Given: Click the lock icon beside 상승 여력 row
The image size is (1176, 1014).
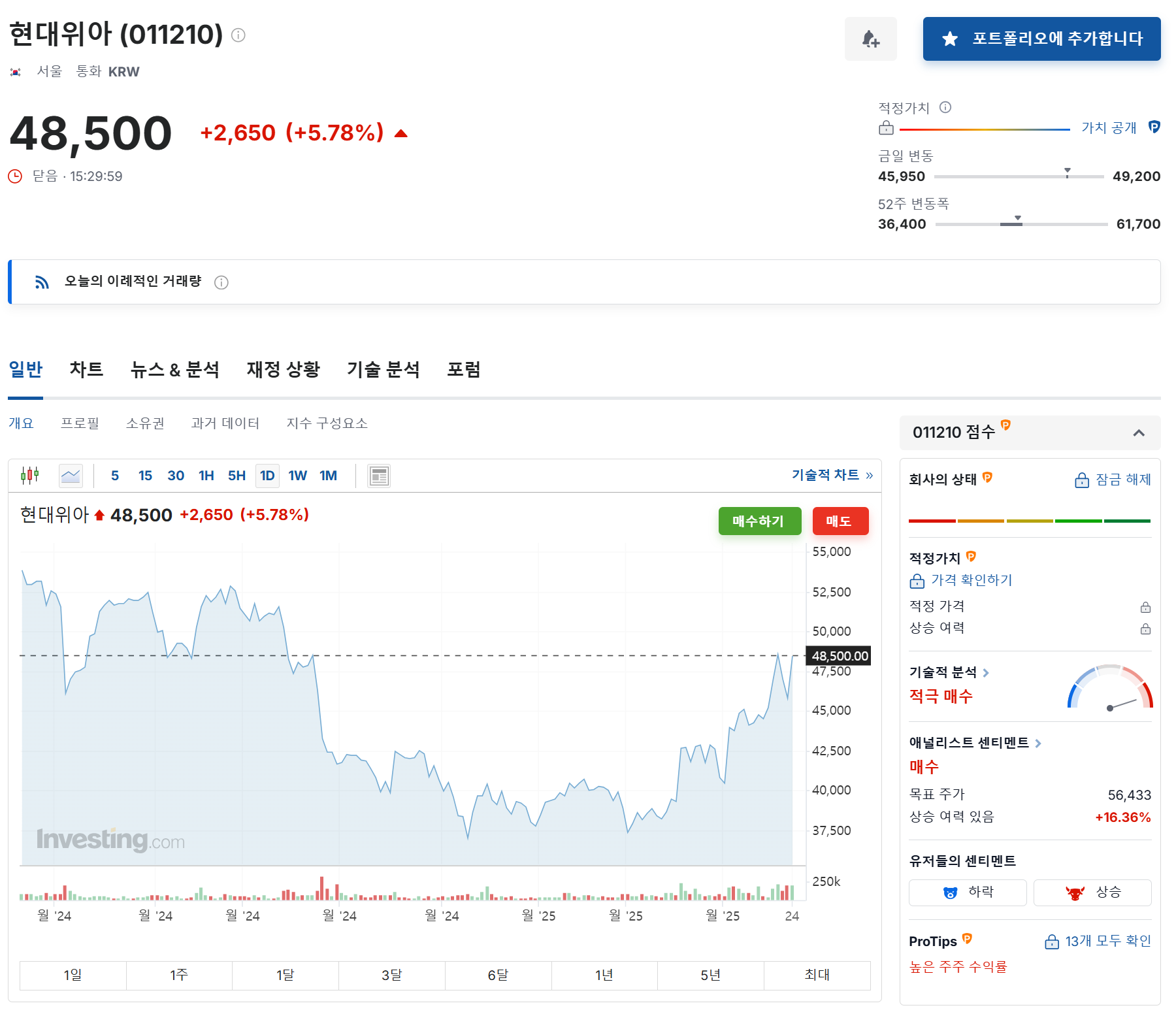Looking at the screenshot, I should pyautogui.click(x=1145, y=629).
